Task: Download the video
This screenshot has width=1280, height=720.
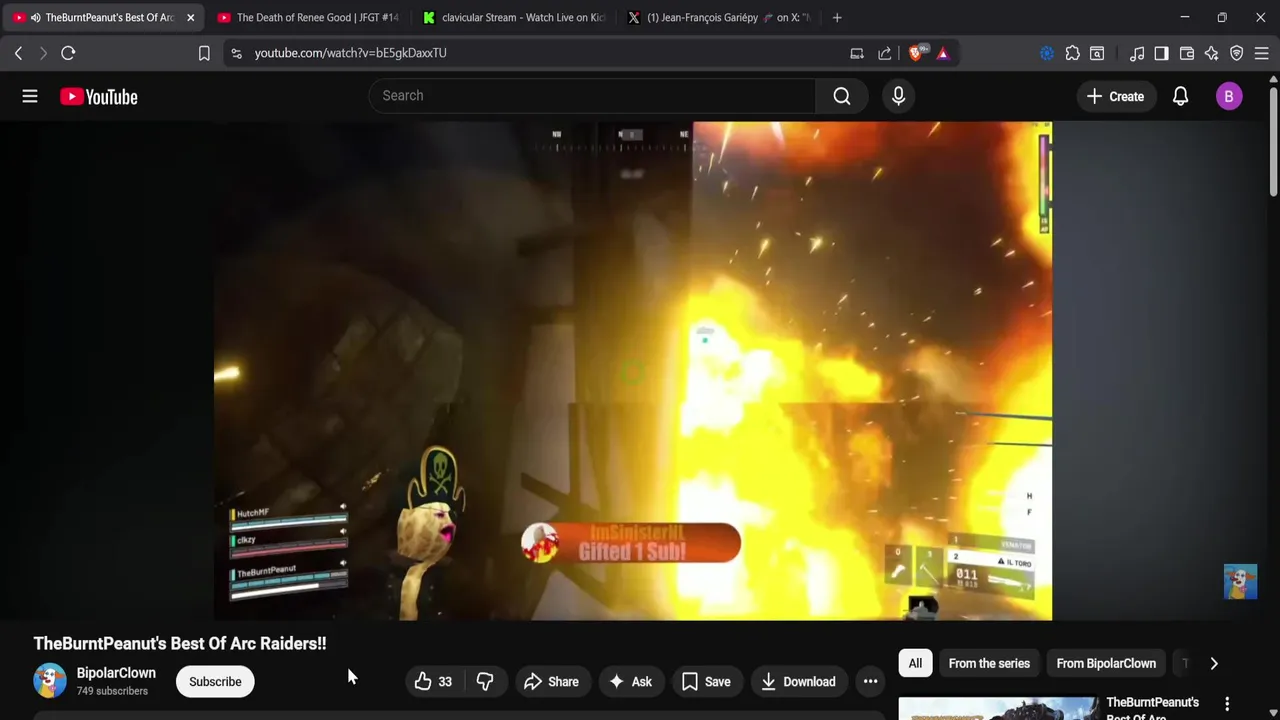Action: 798,682
